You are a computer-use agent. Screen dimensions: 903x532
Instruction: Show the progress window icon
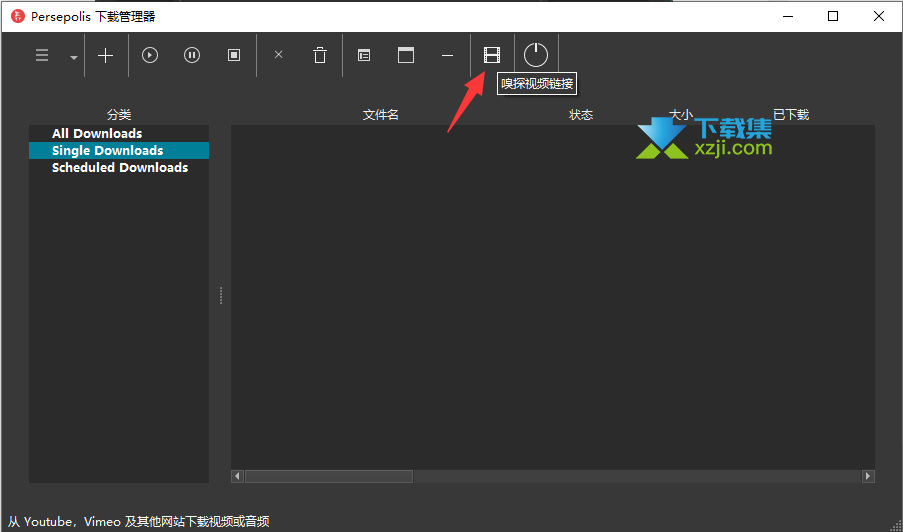pos(406,55)
